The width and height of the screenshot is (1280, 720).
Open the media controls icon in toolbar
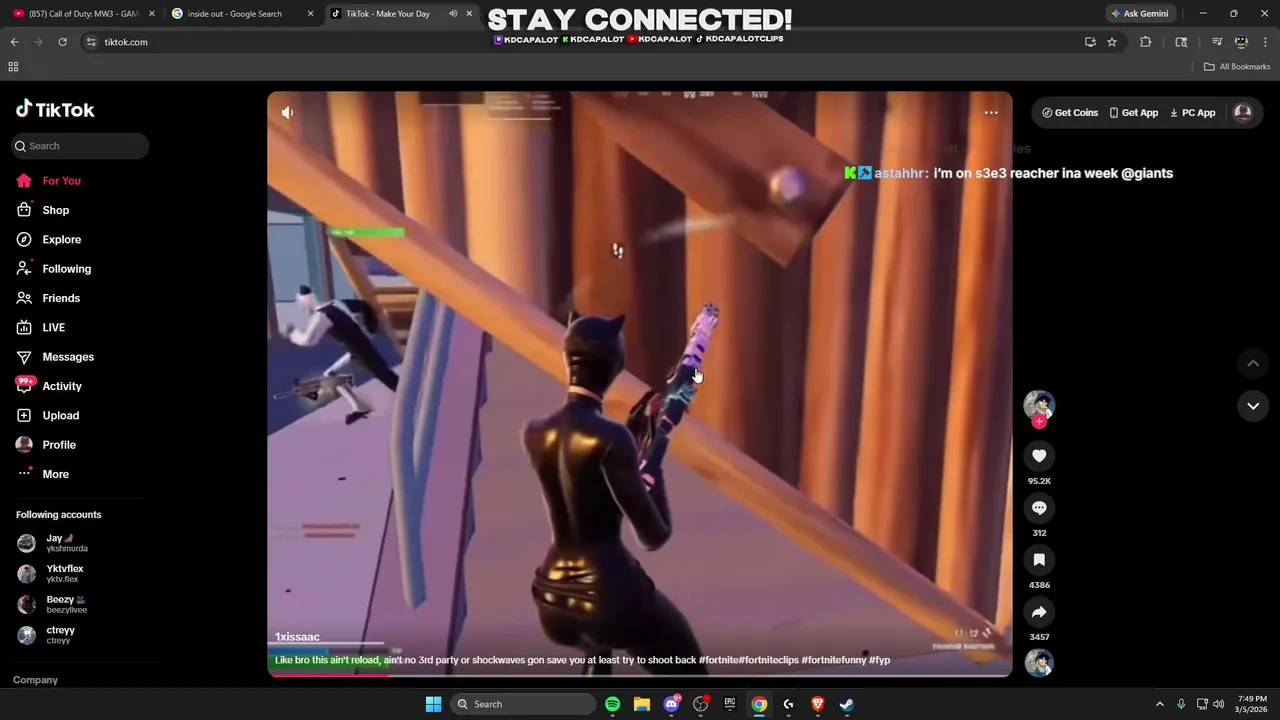[1217, 42]
